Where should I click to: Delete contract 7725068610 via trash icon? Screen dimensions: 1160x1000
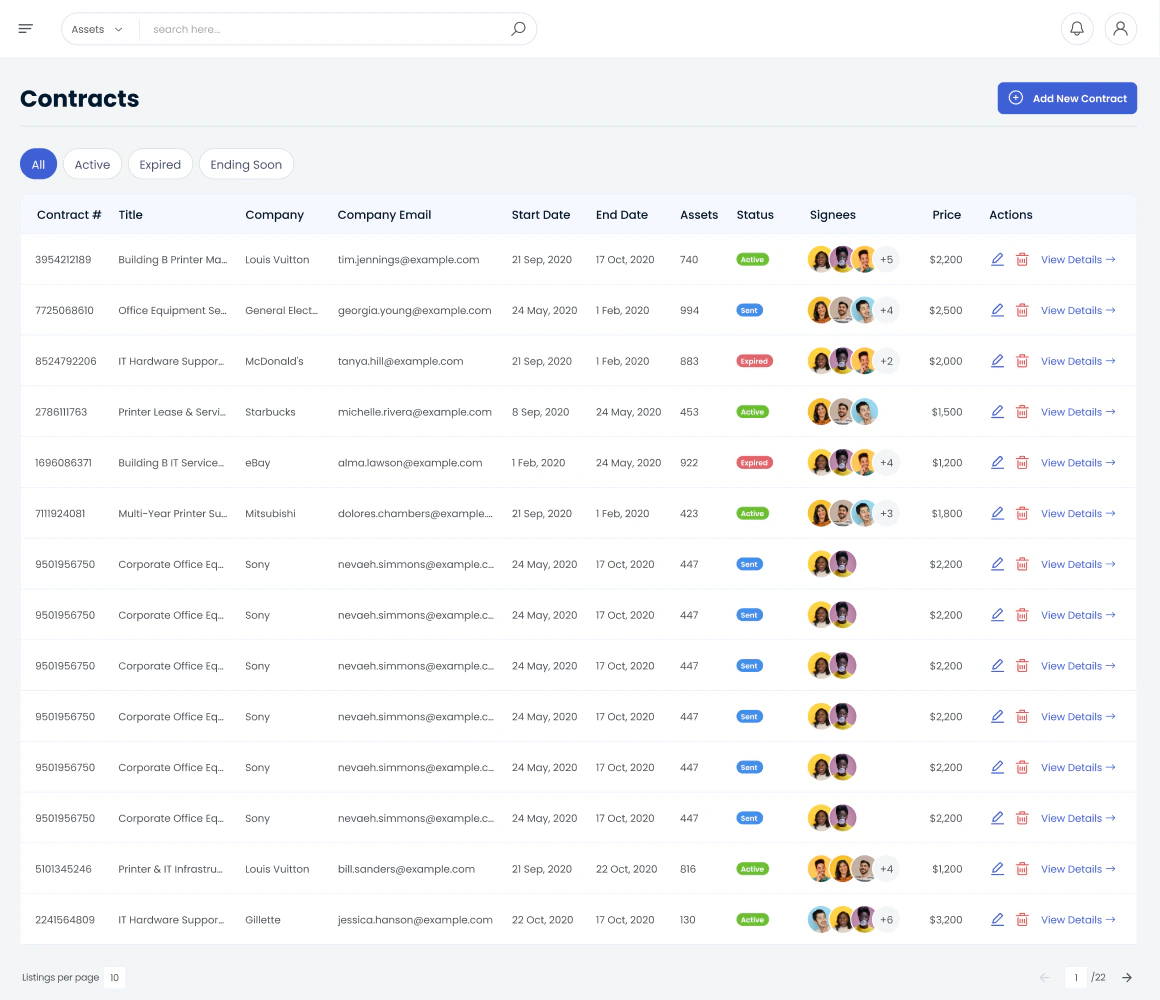coord(1022,311)
